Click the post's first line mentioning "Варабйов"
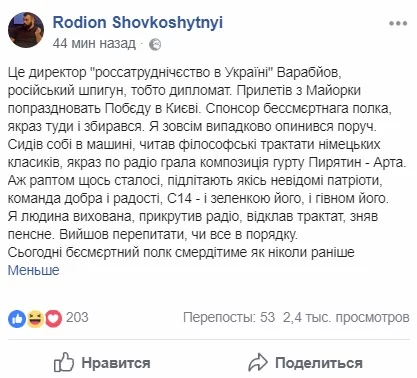417x378 pixels. point(174,72)
